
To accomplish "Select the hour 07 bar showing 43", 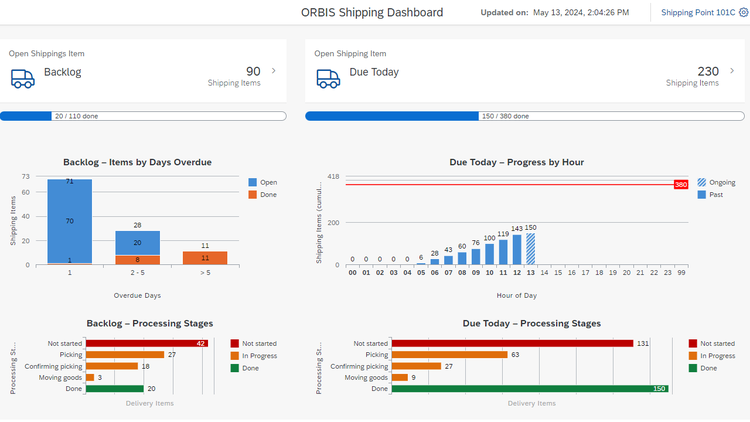I will point(448,260).
